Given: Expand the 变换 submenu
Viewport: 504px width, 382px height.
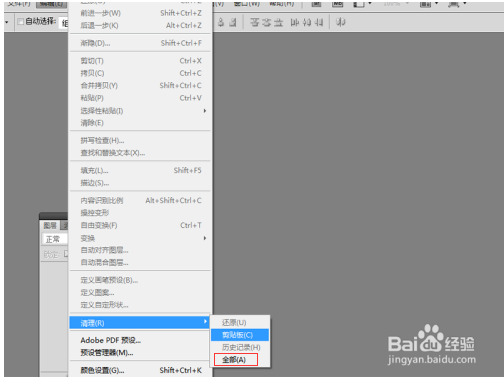Looking at the screenshot, I should (140, 238).
